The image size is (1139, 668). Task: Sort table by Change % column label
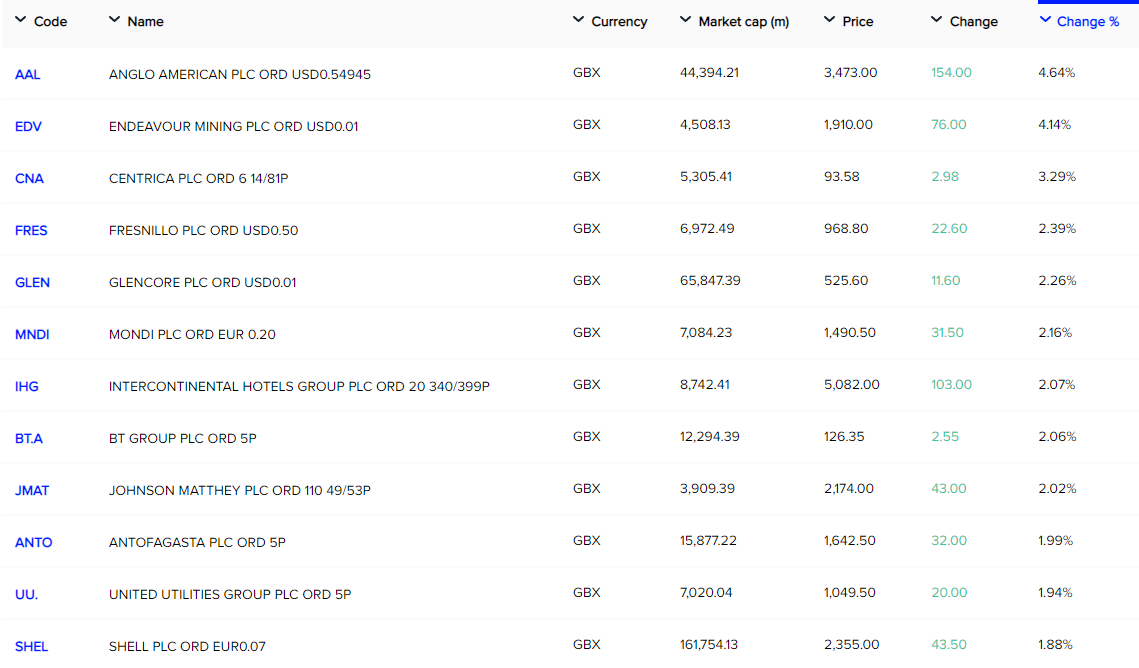pos(1087,22)
